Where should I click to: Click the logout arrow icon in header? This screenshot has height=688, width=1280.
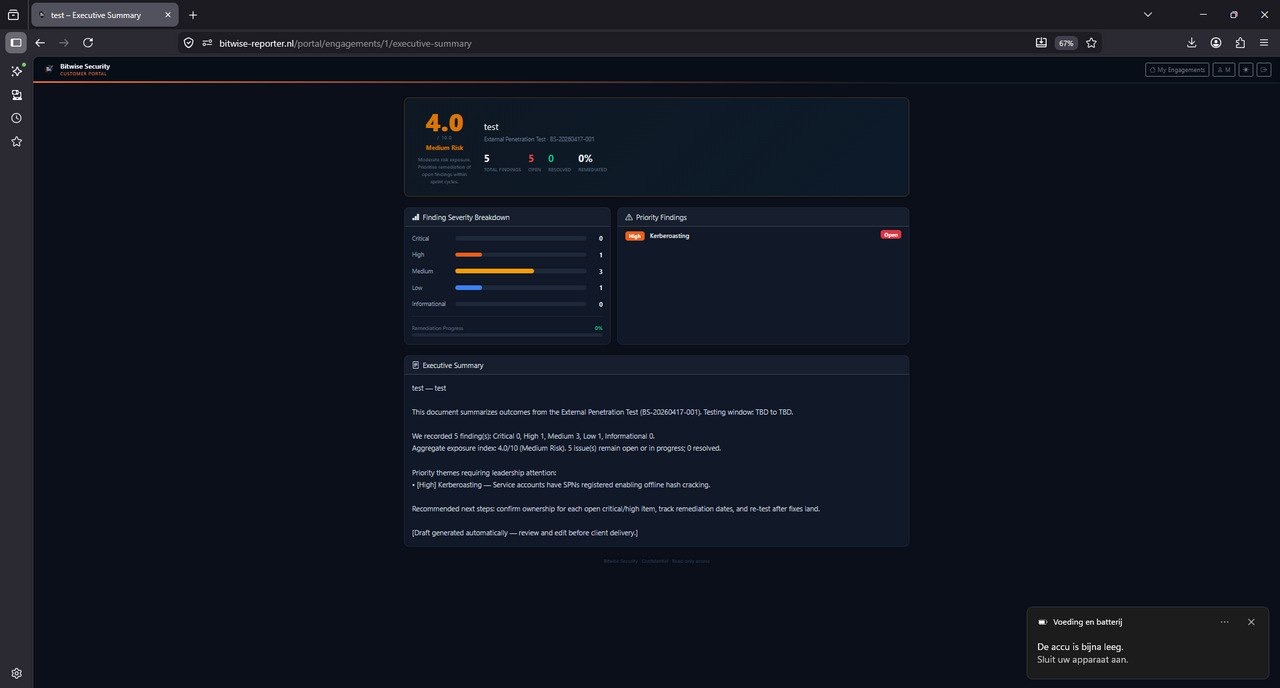pyautogui.click(x=1264, y=70)
